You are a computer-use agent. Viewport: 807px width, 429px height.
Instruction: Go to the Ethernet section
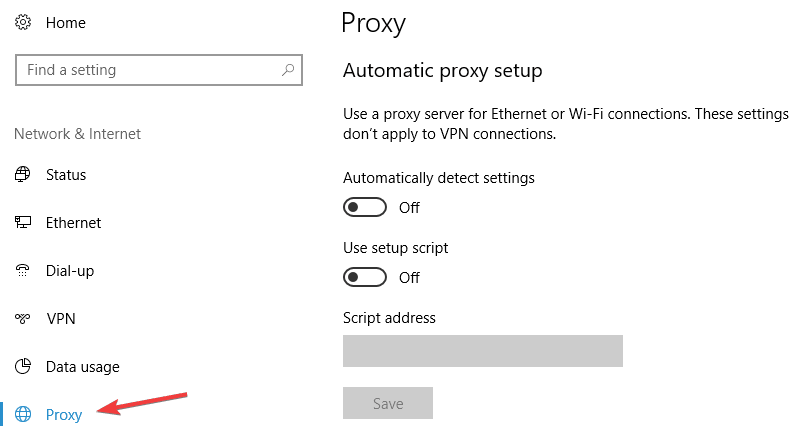74,223
